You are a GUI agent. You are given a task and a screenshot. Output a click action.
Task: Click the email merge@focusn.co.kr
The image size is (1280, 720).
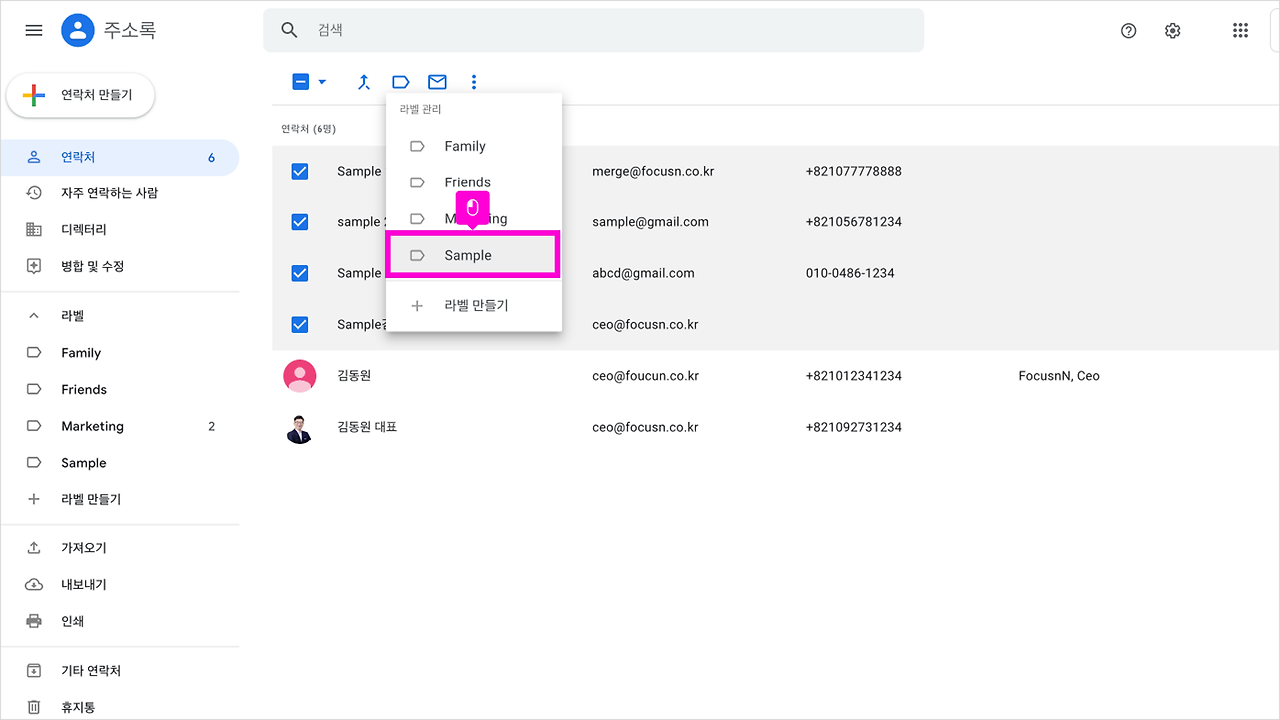653,171
